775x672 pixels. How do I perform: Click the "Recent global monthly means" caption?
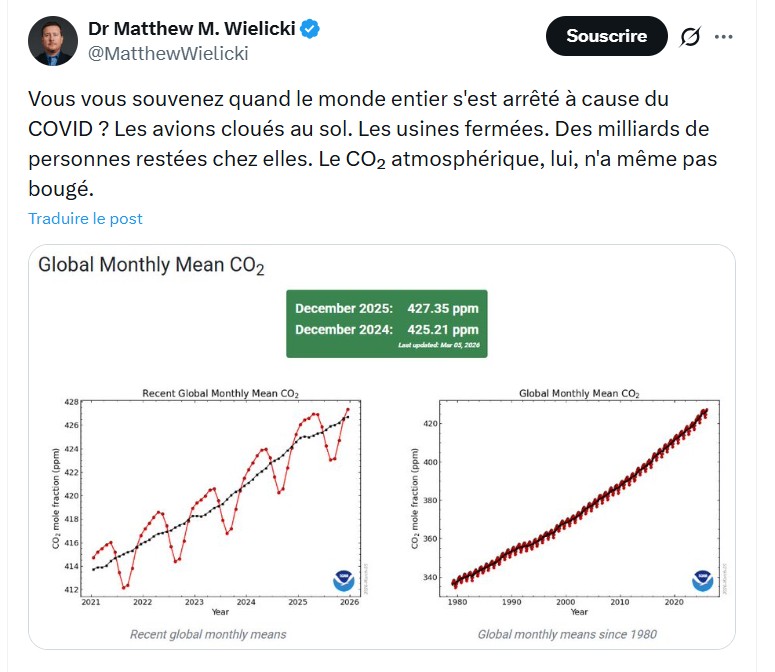(208, 634)
